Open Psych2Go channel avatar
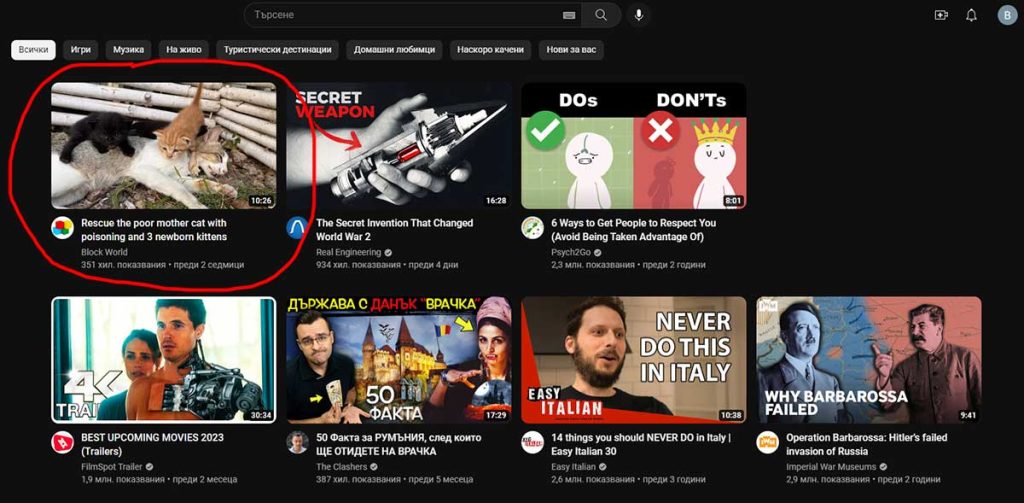1024x503 pixels. coord(532,227)
